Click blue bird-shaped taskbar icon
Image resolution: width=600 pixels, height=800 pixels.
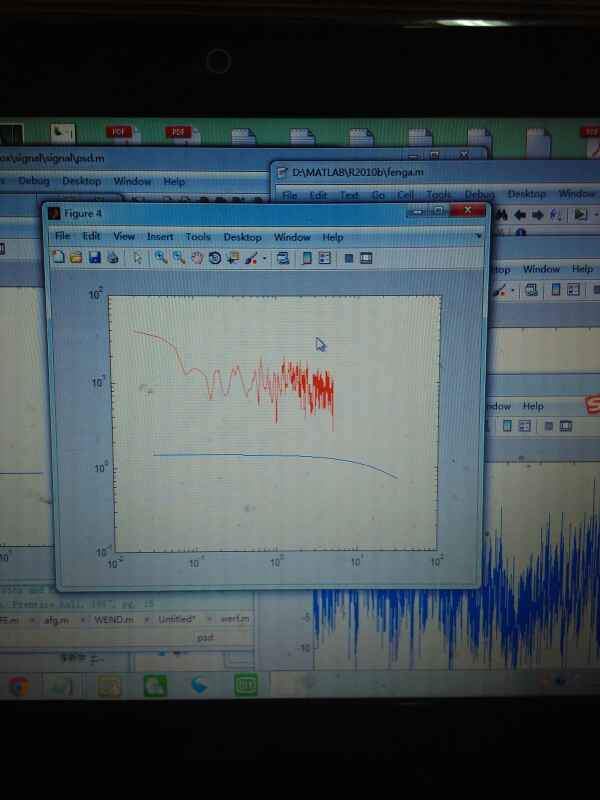[x=199, y=685]
